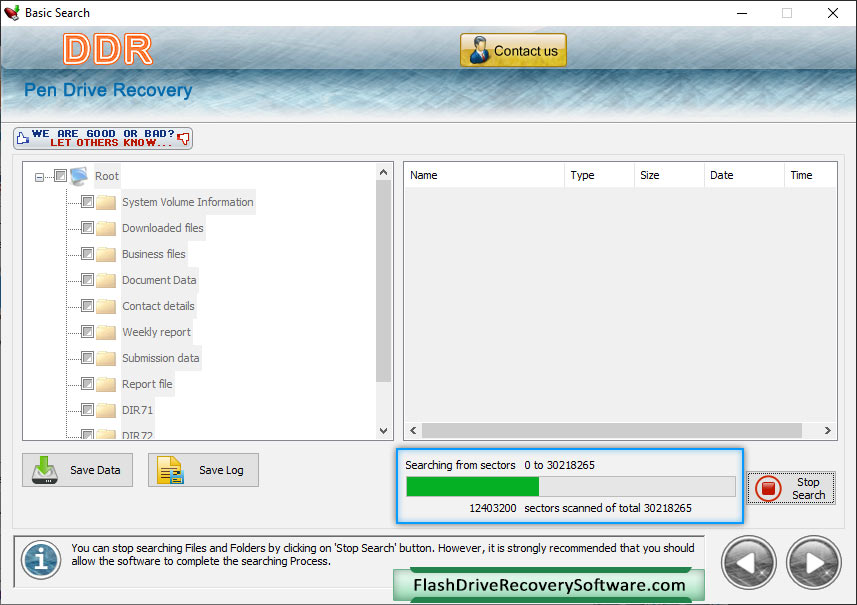The image size is (857, 605).
Task: Check the DIR71 checkbox
Action: (x=87, y=410)
